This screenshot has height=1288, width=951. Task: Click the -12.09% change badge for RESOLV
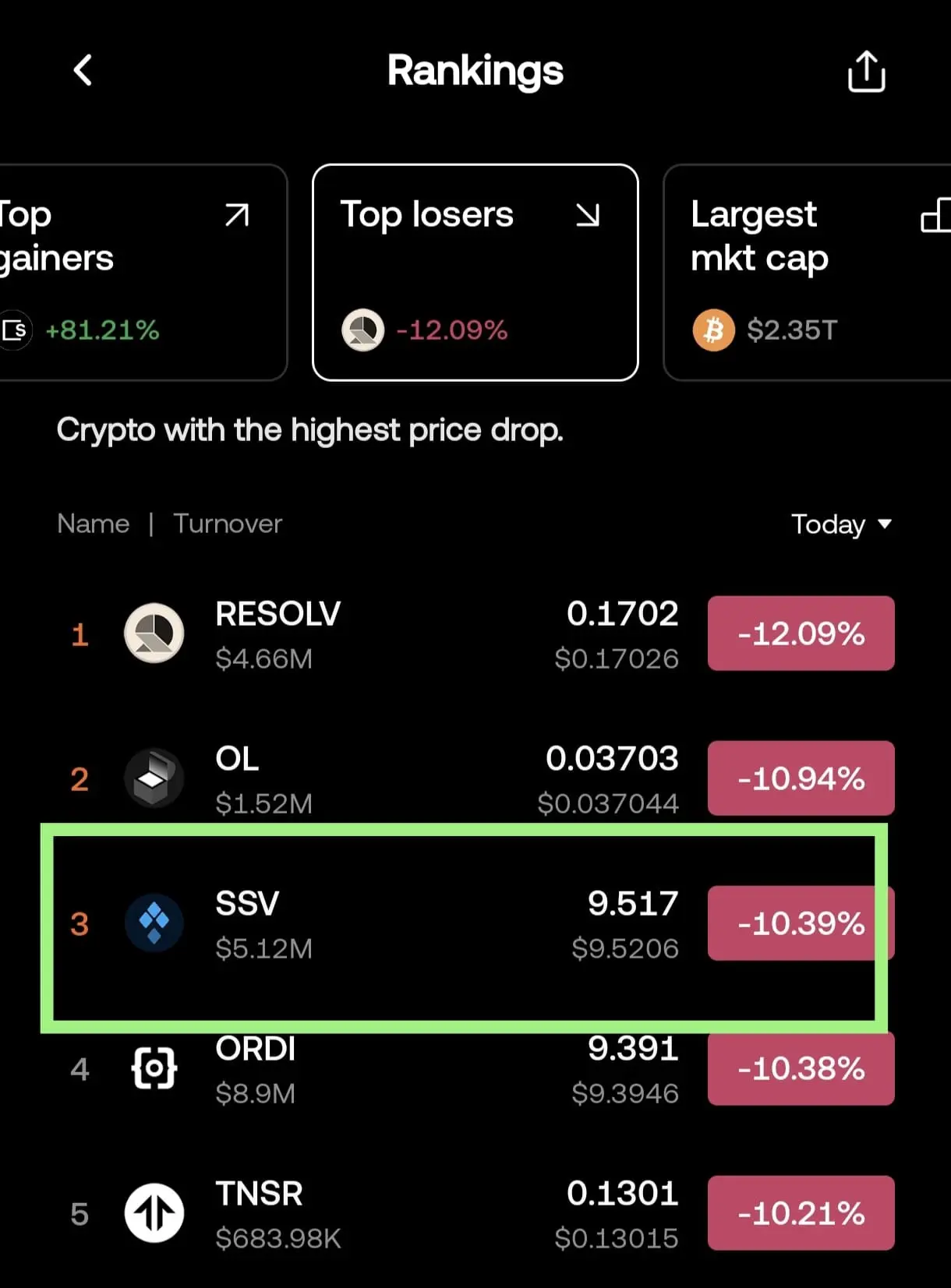pyautogui.click(x=801, y=633)
